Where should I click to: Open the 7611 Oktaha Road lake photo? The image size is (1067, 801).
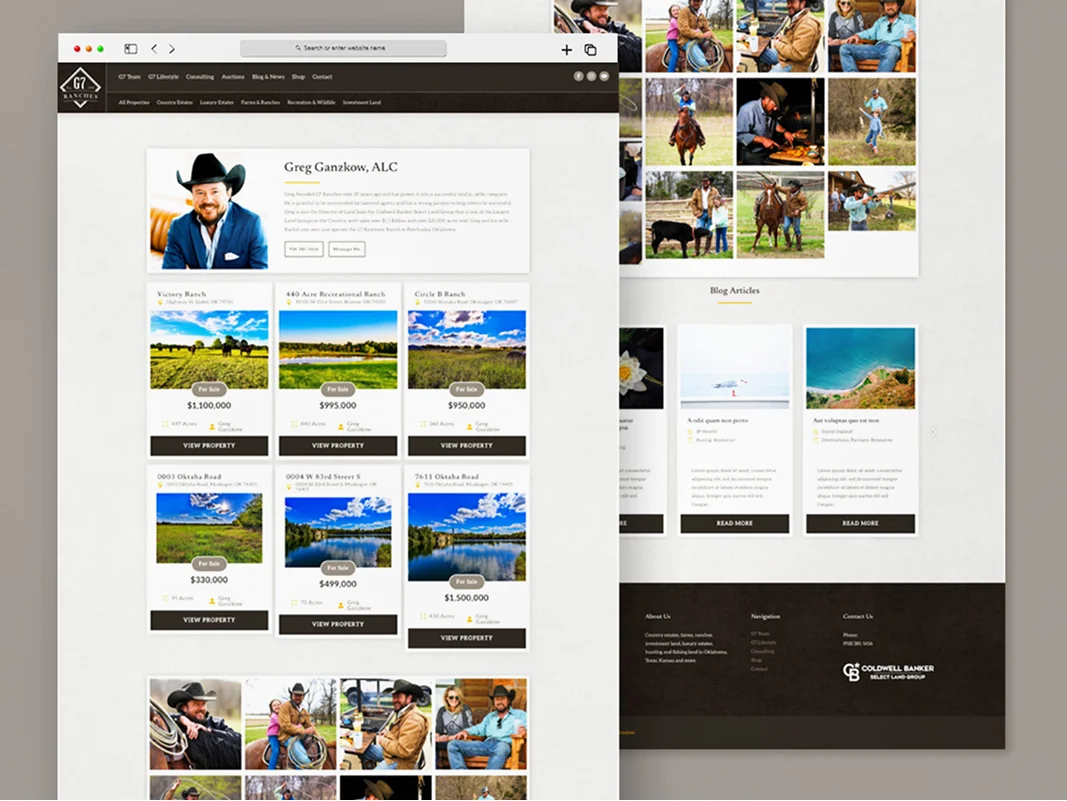pyautogui.click(x=467, y=537)
